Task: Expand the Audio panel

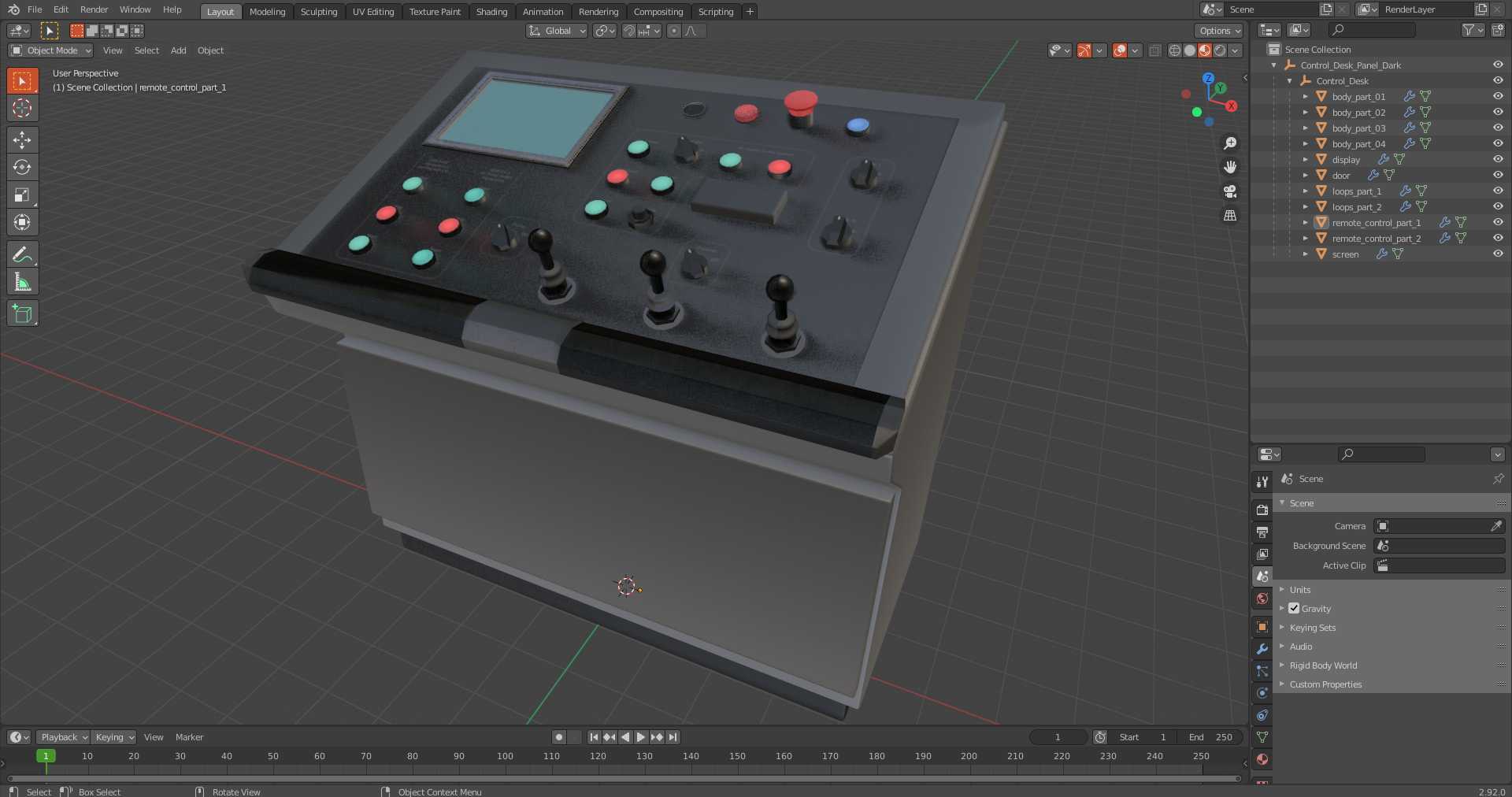Action: [x=1301, y=647]
